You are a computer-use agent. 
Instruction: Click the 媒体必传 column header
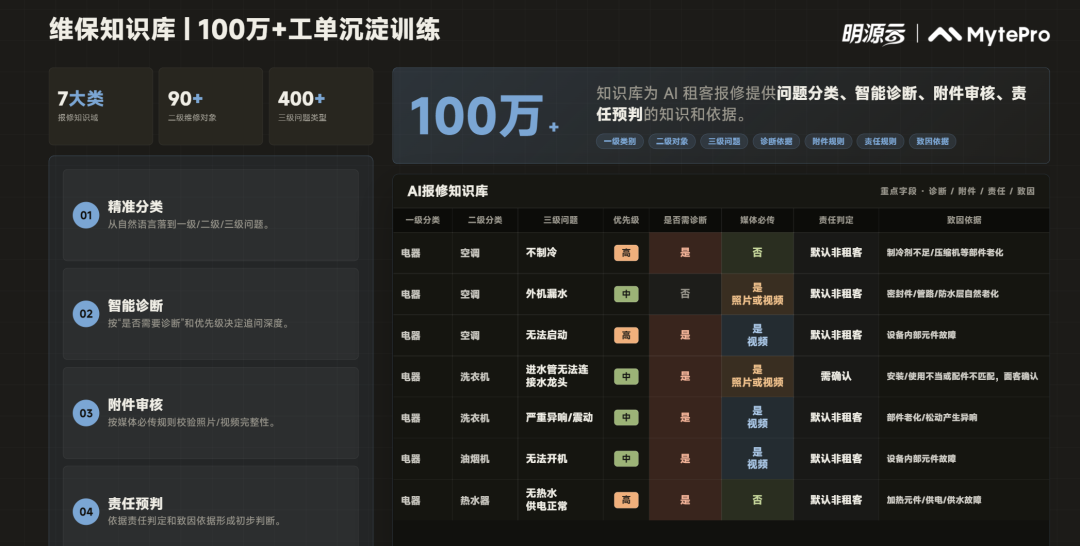click(x=758, y=220)
